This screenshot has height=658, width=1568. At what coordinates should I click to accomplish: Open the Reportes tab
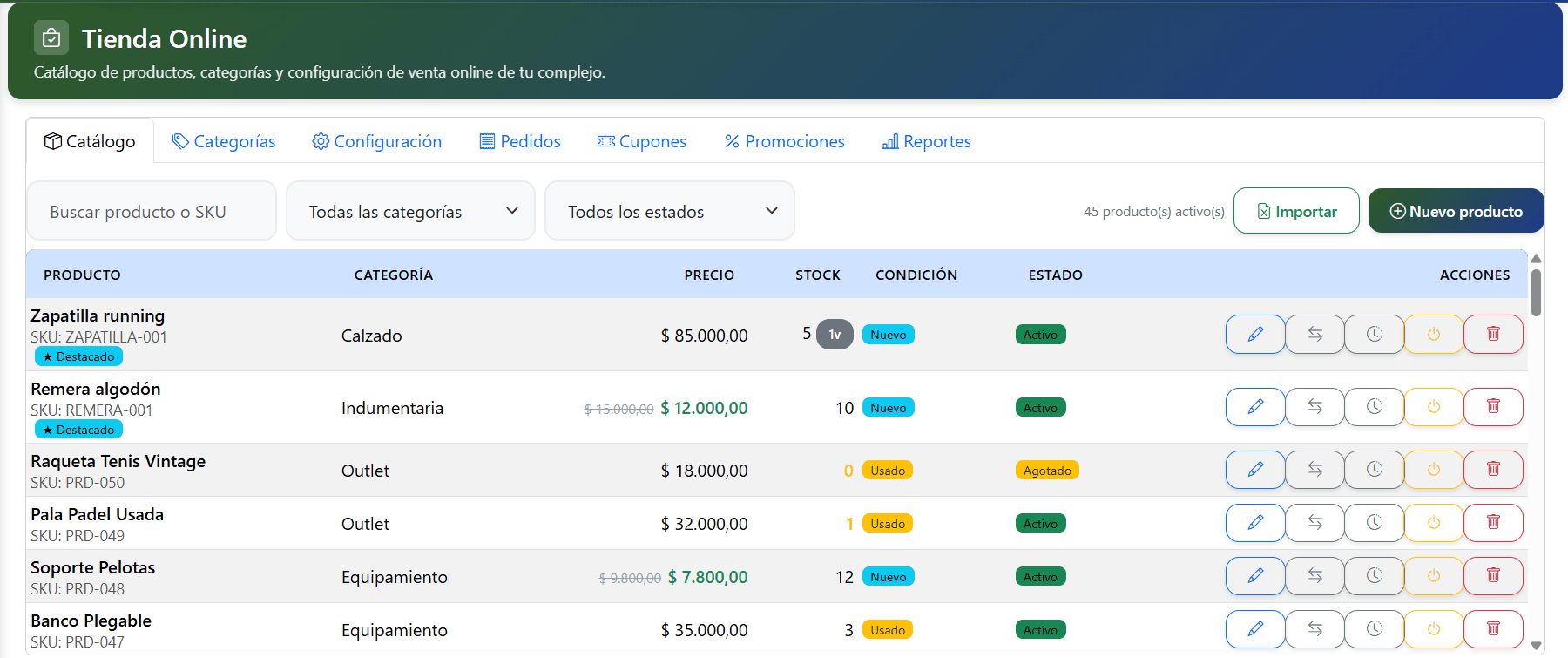(926, 141)
